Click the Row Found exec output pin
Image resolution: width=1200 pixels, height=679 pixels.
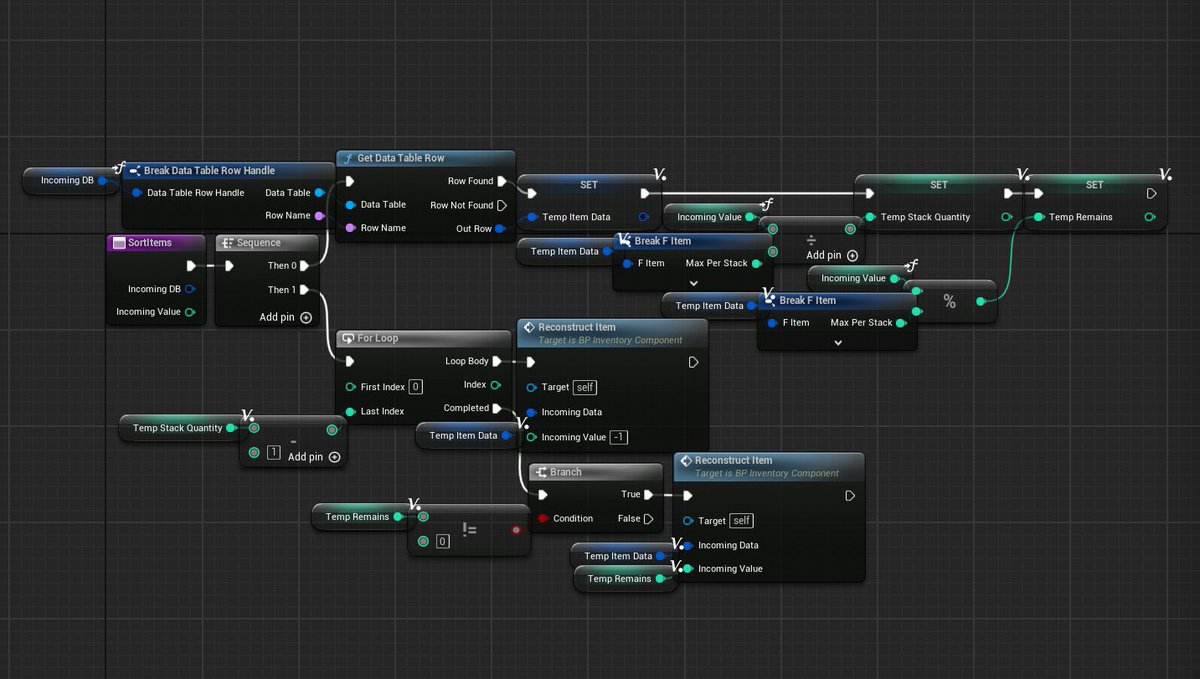502,181
